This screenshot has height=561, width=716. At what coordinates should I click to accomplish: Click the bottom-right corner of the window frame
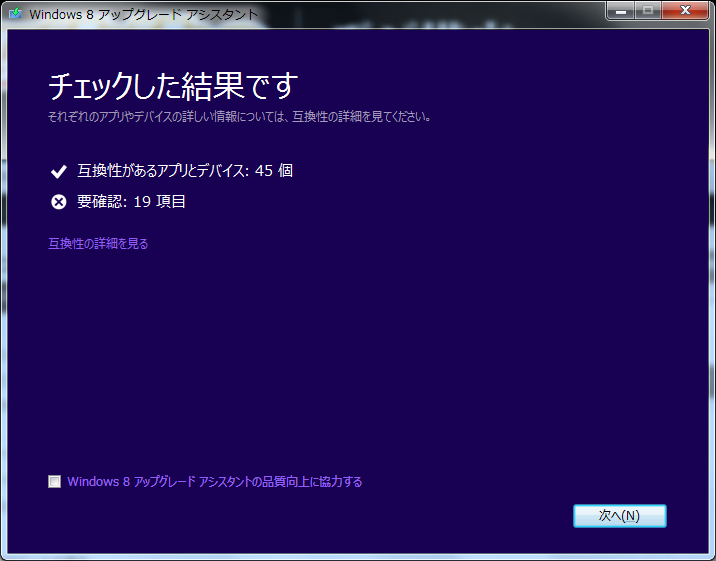(711, 556)
